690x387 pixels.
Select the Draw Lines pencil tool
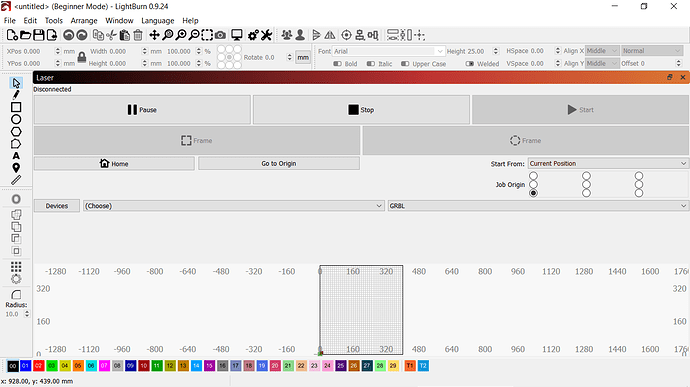(16, 95)
